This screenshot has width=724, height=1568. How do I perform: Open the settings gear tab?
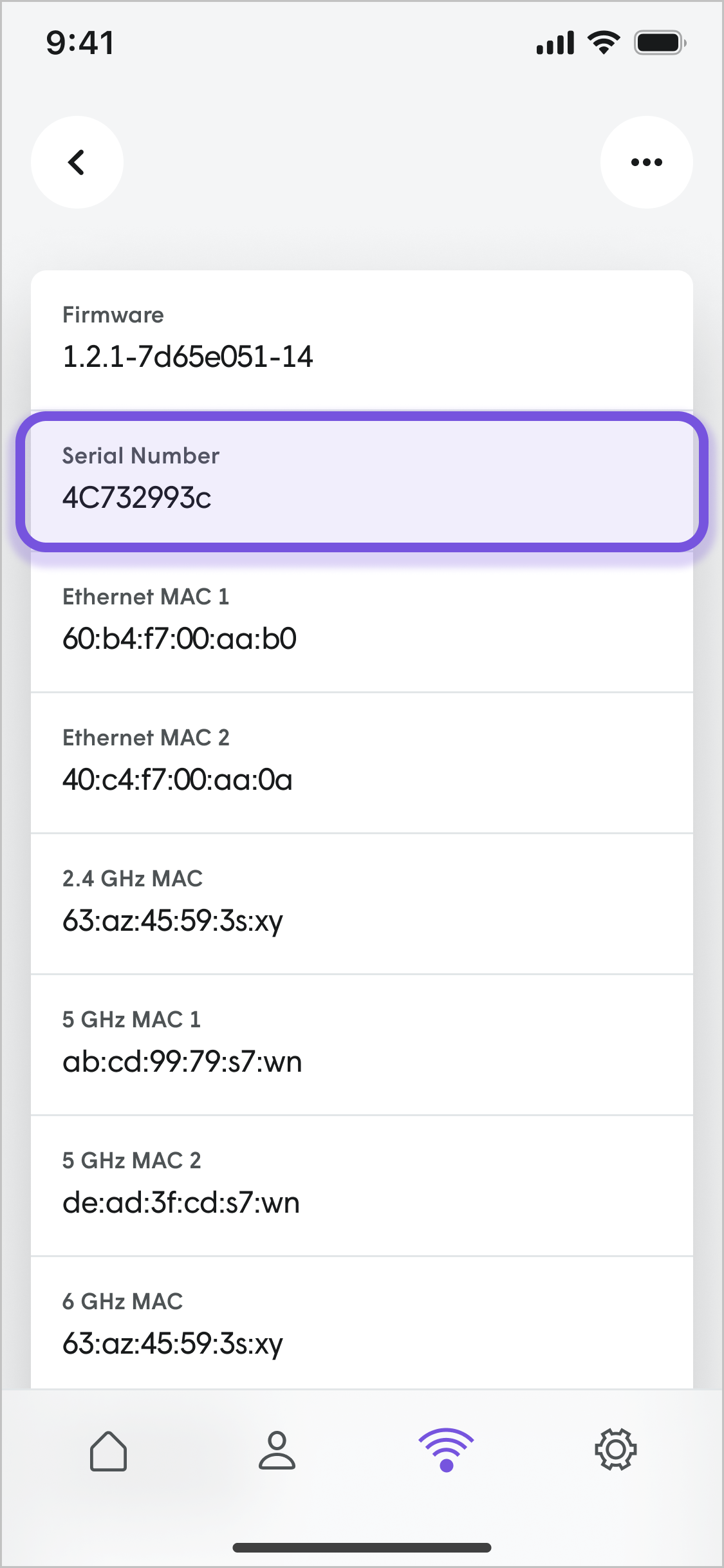616,1450
